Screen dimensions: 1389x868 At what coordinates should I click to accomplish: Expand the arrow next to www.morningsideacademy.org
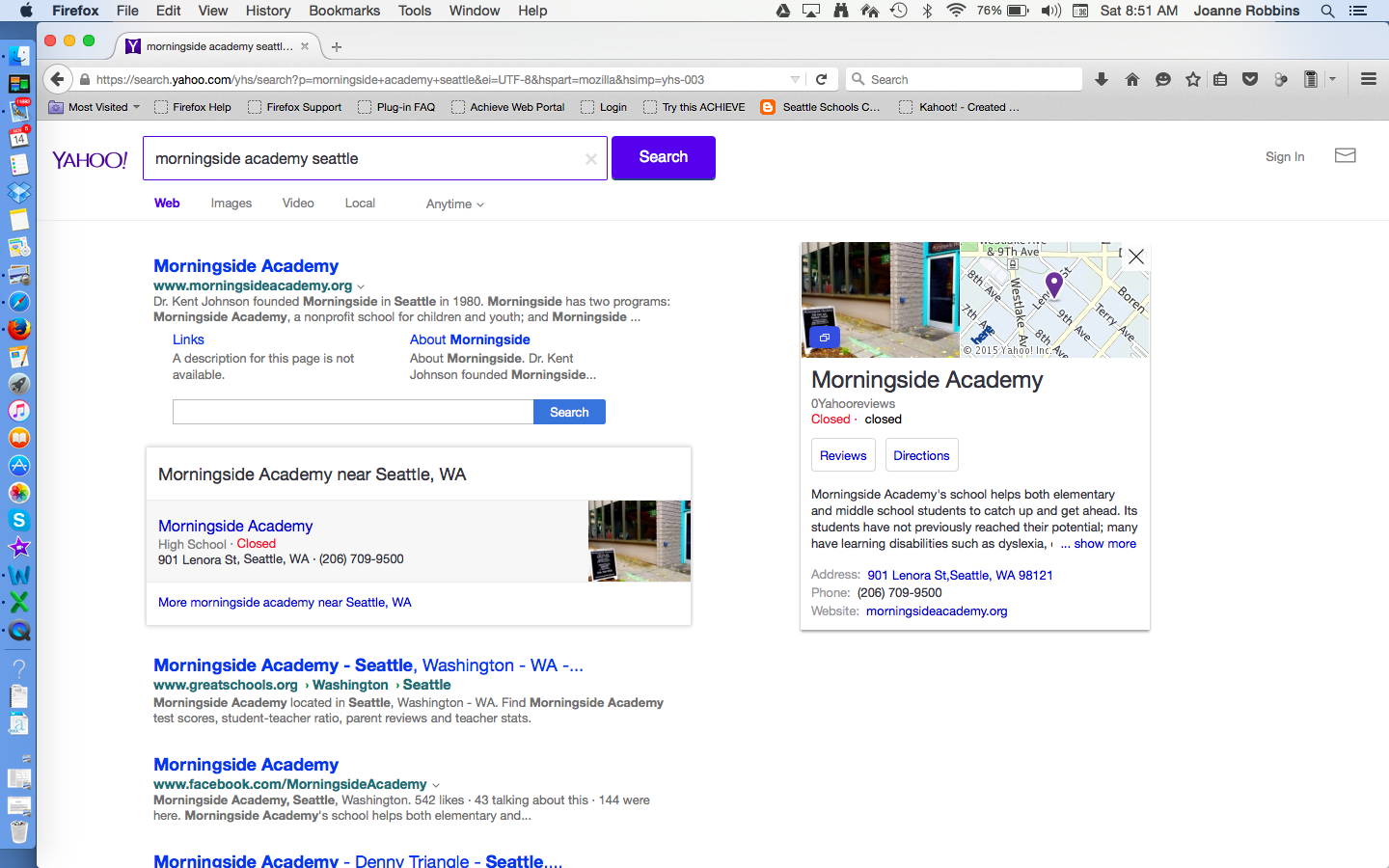coord(361,286)
